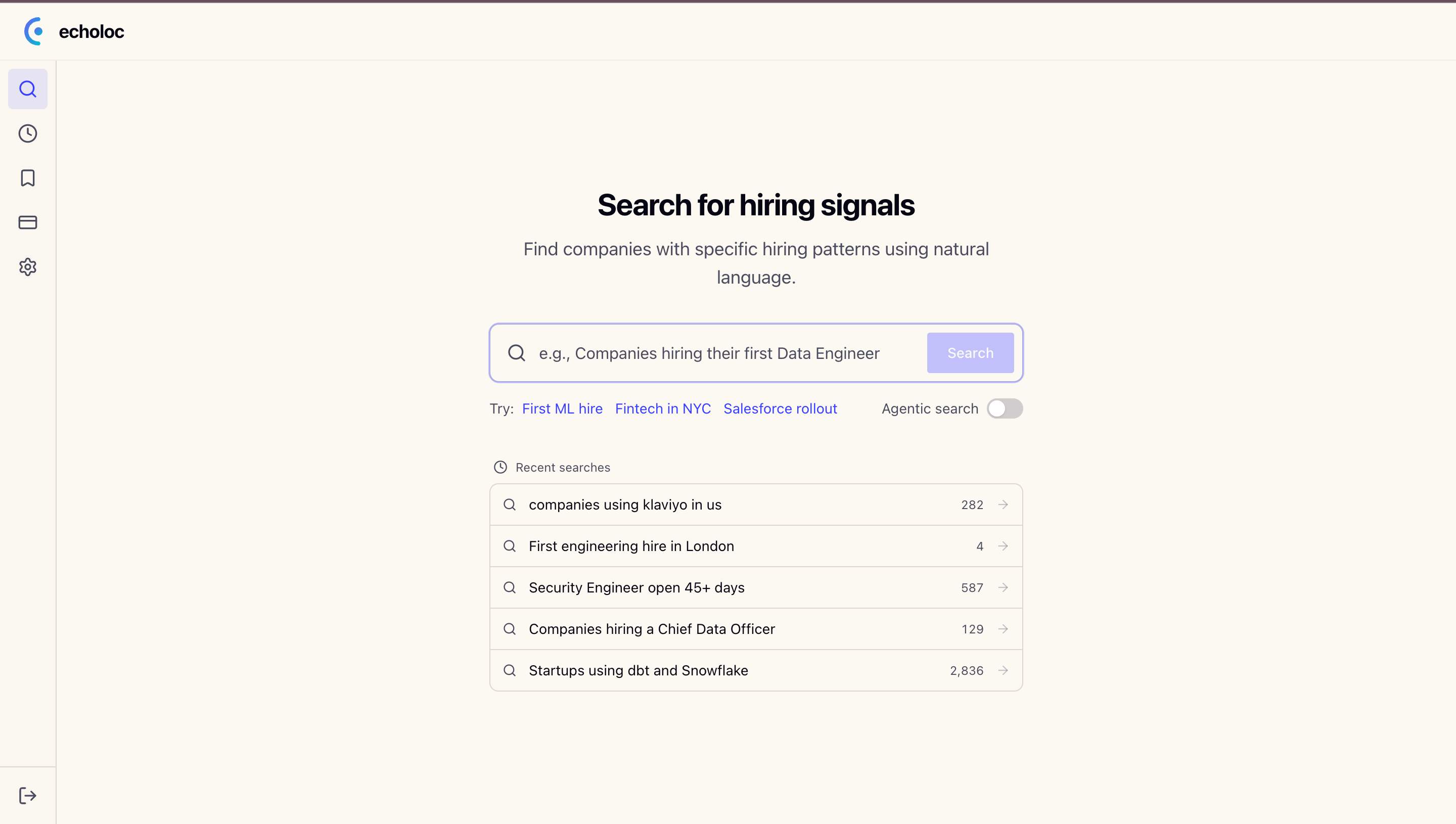1456x824 pixels.
Task: Log out using the bottom sidebar icon
Action: click(x=27, y=795)
